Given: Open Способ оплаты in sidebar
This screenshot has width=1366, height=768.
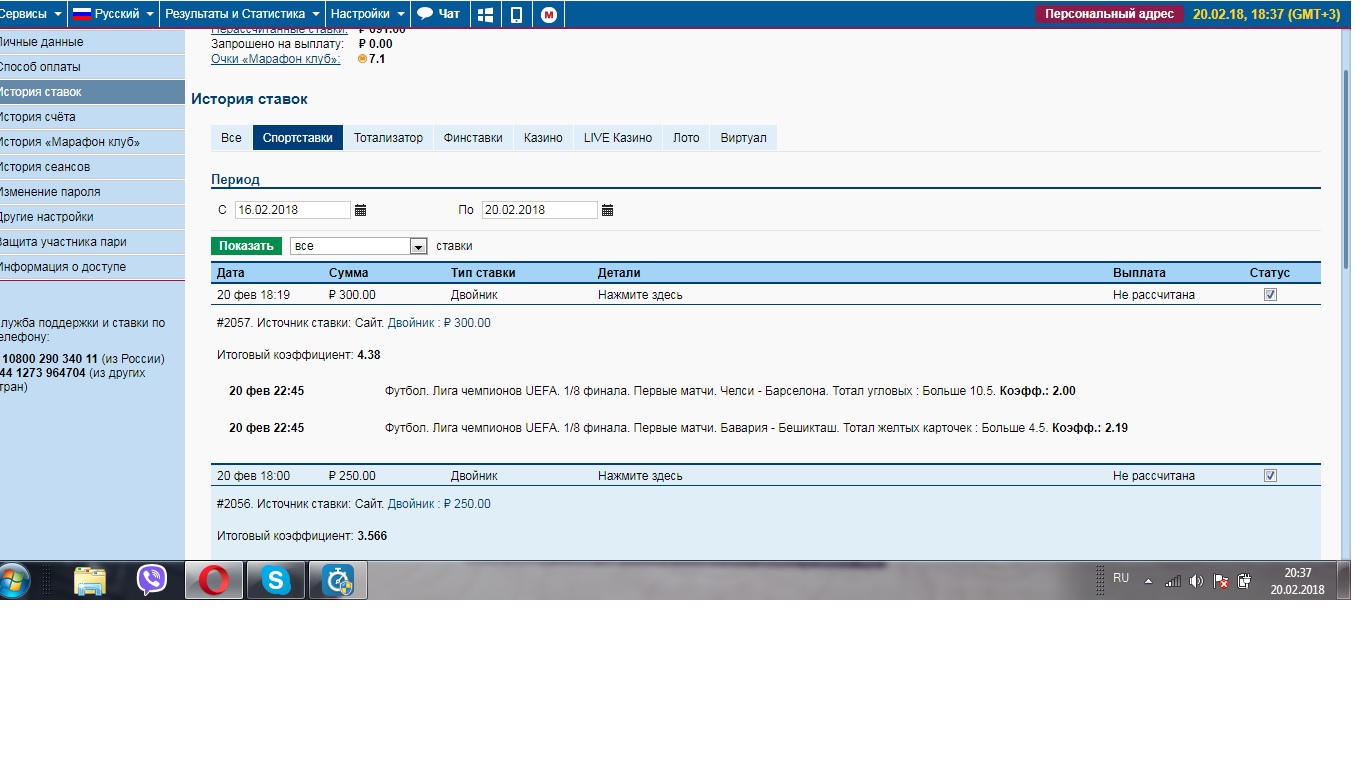Looking at the screenshot, I should 92,67.
